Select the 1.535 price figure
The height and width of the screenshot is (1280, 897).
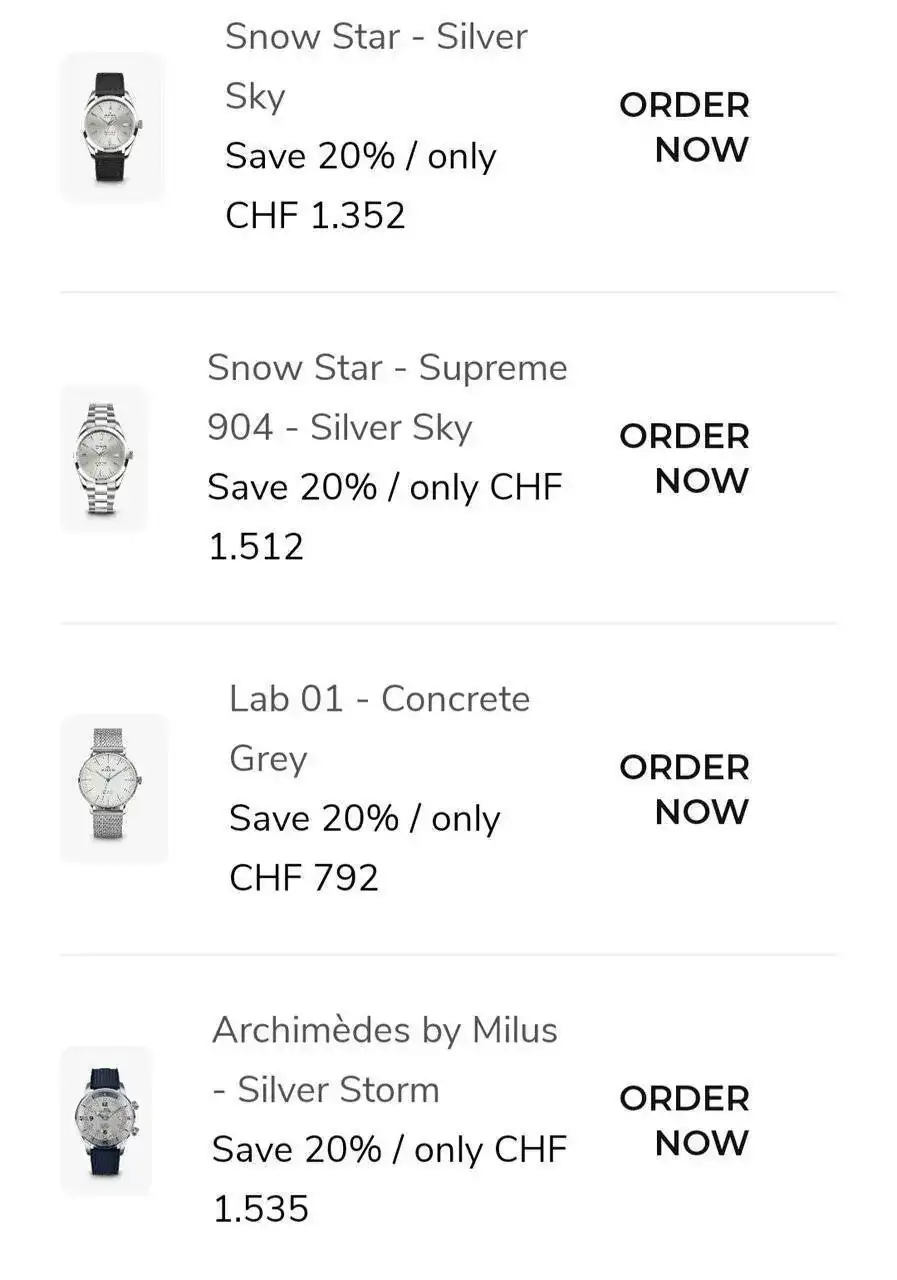point(260,1209)
